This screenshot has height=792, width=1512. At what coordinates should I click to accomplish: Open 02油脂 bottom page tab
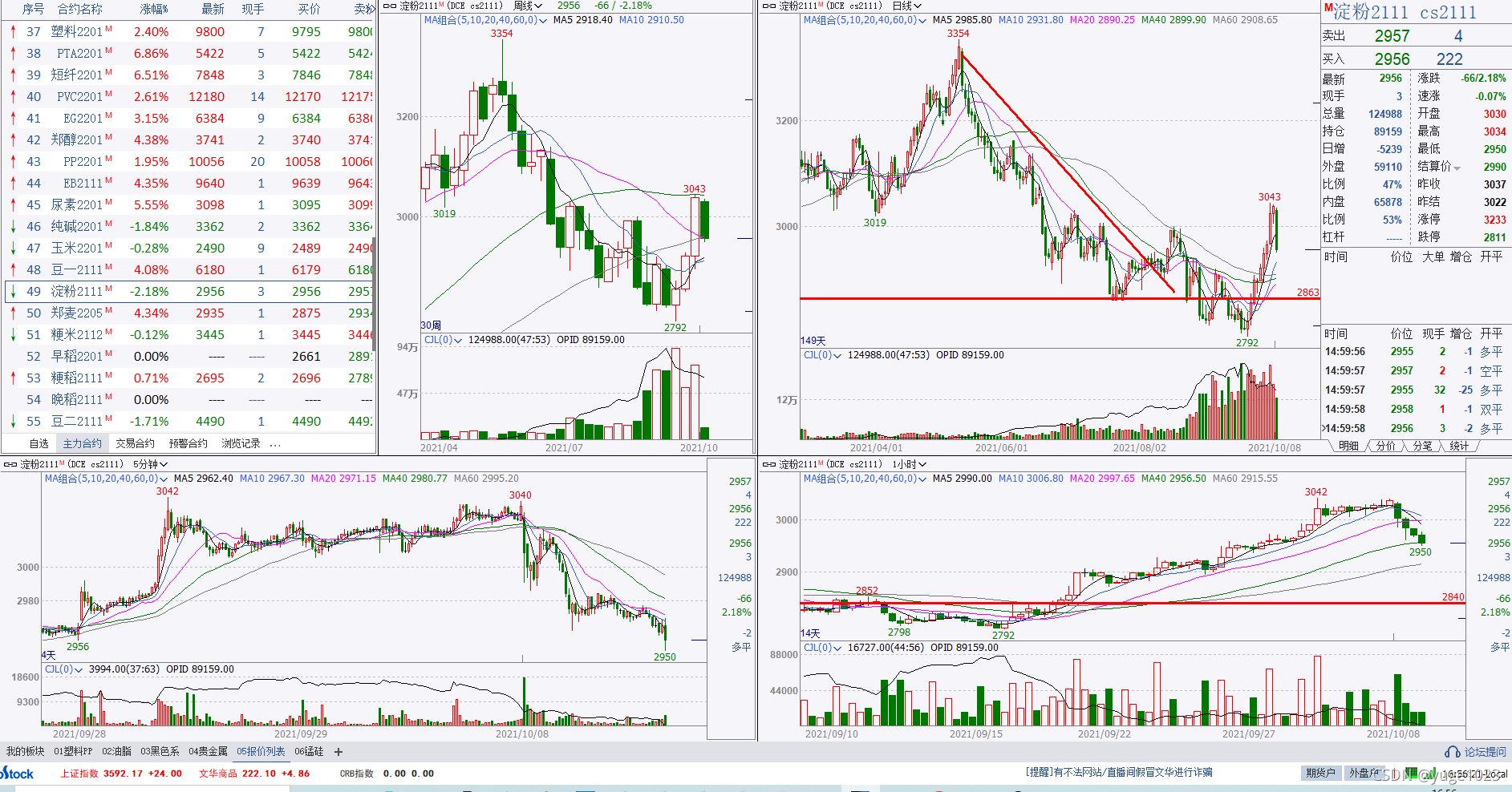pos(116,752)
